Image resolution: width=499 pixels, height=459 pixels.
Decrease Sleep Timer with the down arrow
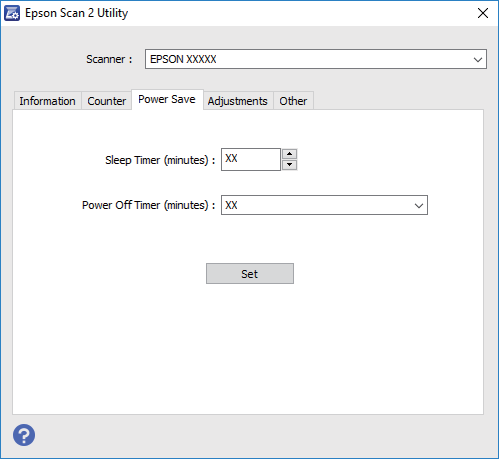coord(289,165)
